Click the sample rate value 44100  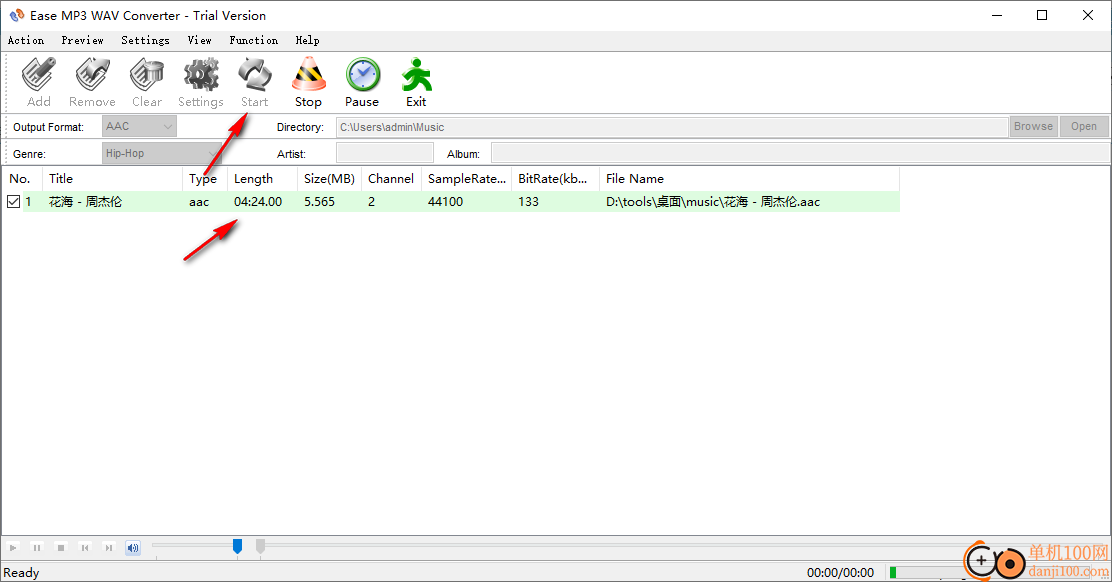(x=445, y=202)
